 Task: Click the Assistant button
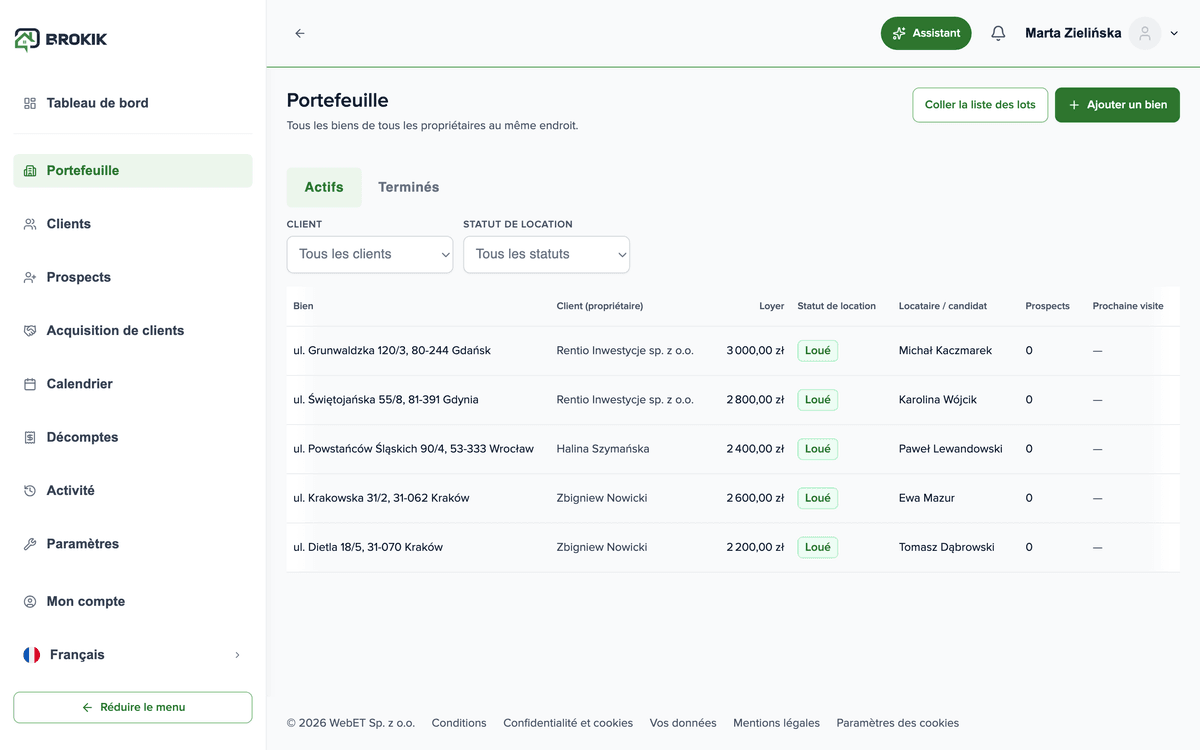[926, 33]
